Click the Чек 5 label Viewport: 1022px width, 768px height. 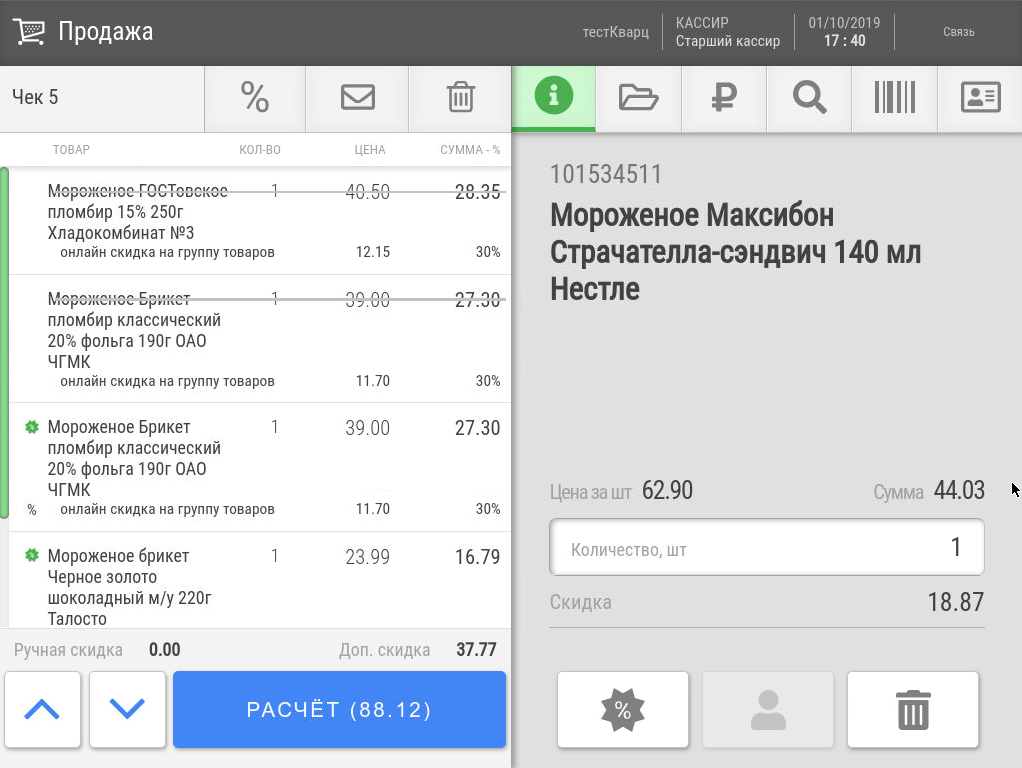pyautogui.click(x=35, y=97)
